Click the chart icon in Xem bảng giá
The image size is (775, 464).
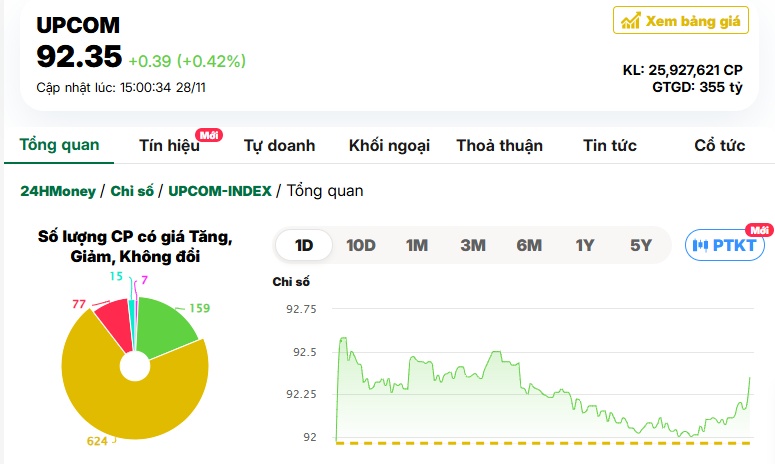point(630,20)
